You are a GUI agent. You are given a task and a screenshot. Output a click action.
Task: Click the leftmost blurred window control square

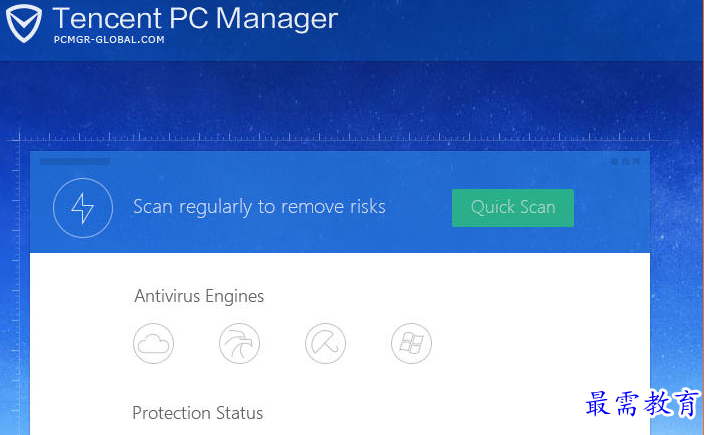point(615,161)
